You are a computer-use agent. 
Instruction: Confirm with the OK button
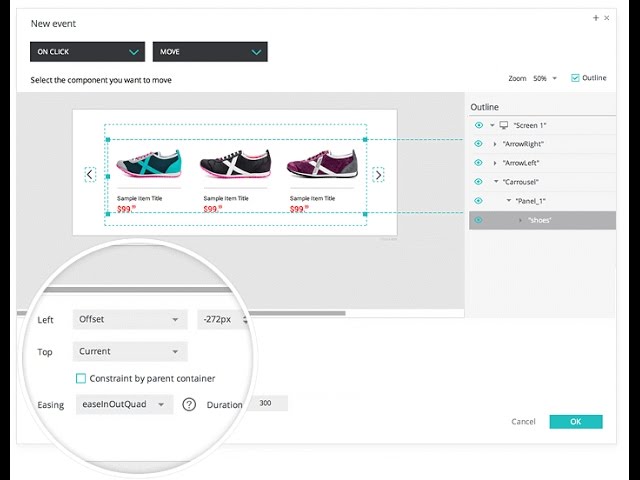(576, 422)
